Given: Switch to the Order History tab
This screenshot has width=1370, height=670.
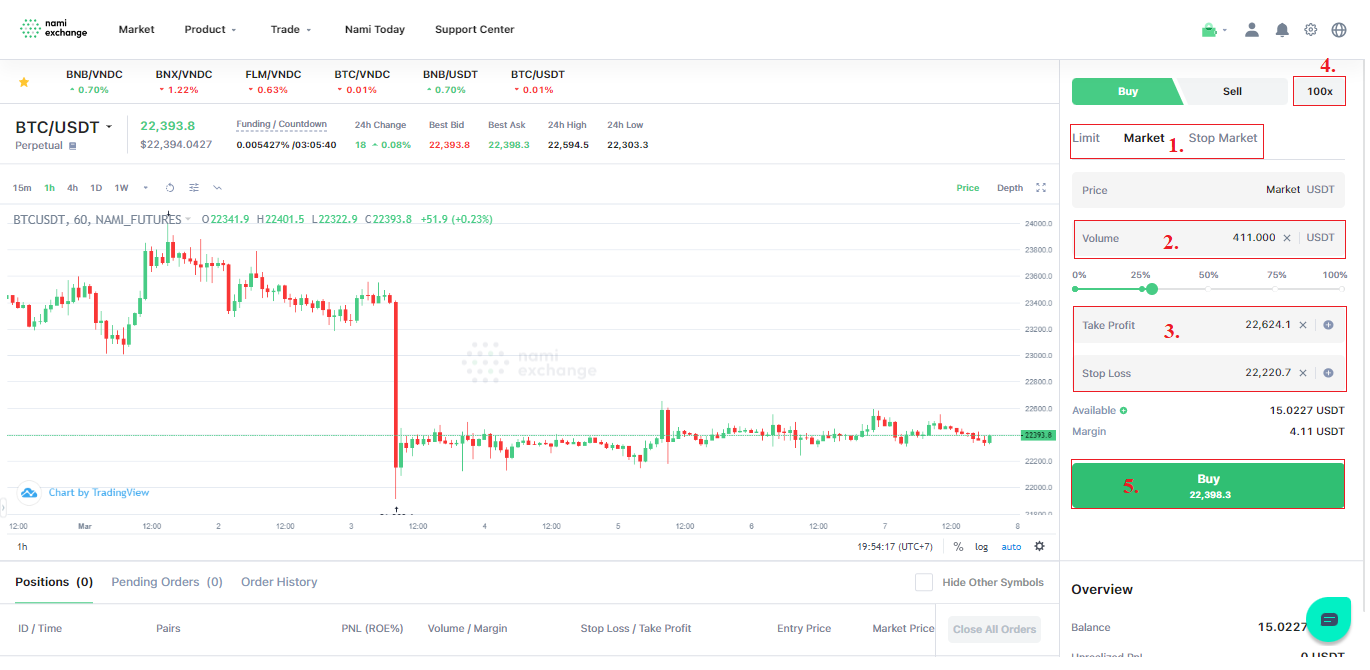Looking at the screenshot, I should pos(279,582).
